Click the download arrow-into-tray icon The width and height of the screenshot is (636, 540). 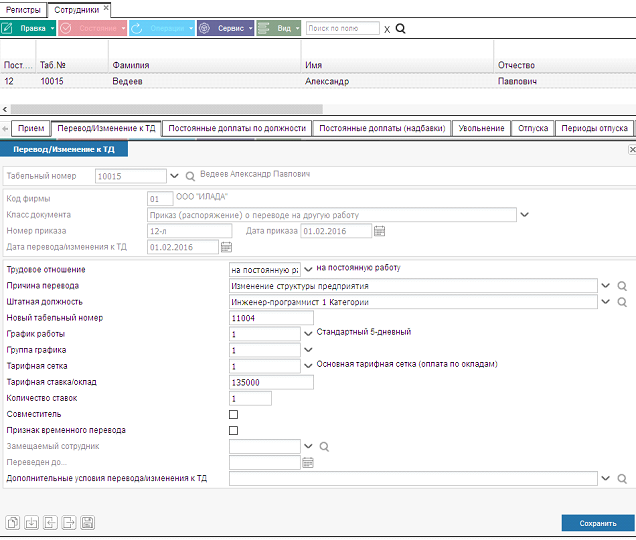[31, 523]
